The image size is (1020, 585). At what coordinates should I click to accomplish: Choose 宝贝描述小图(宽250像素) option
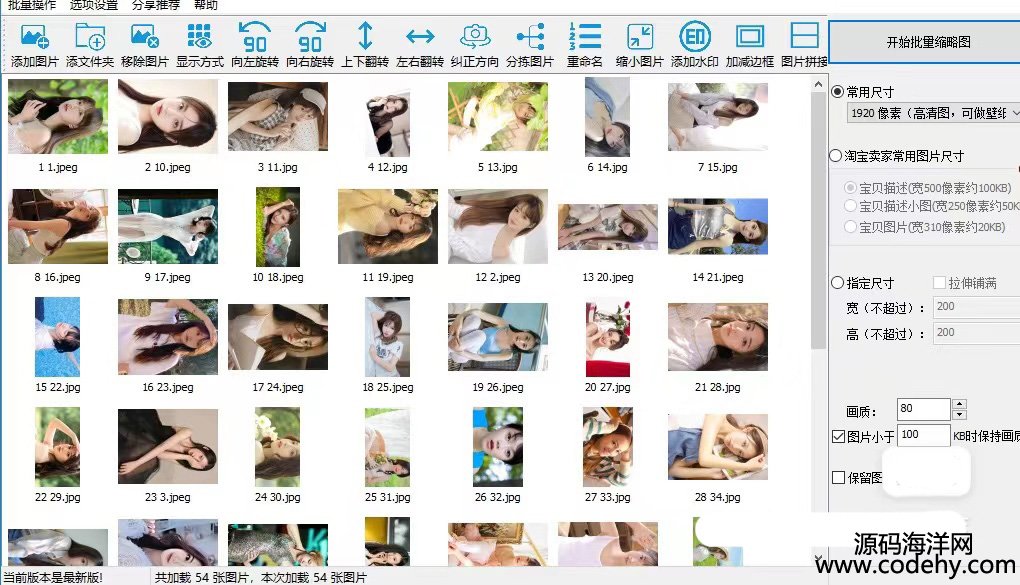coord(850,206)
